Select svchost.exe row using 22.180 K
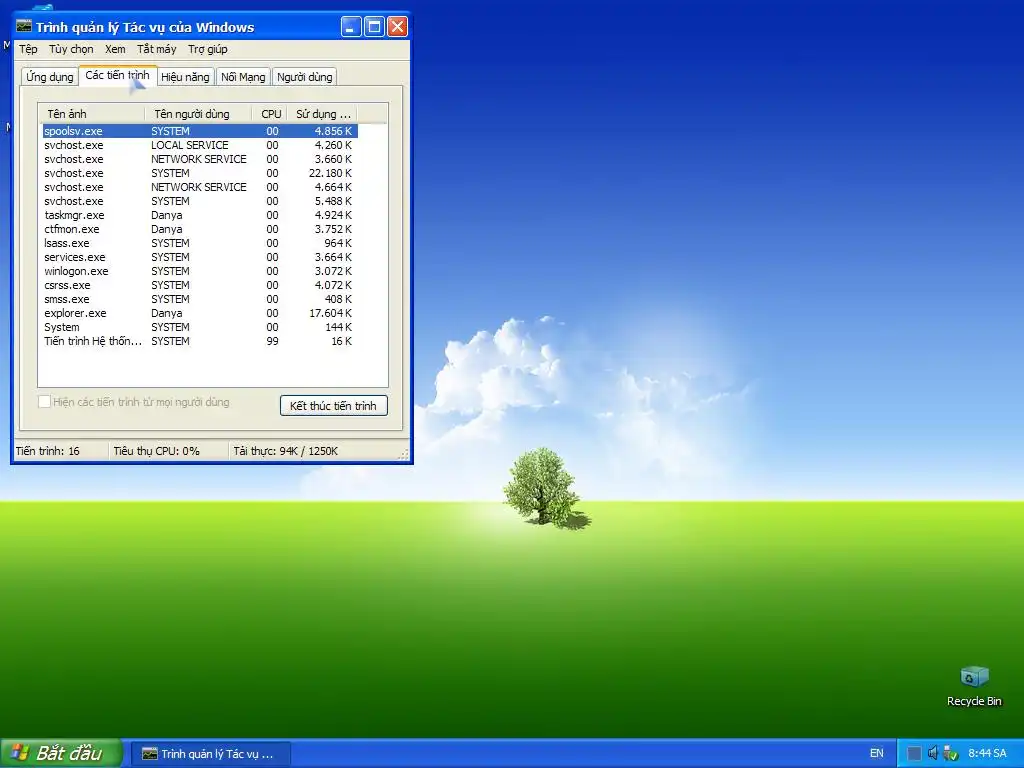 pos(199,173)
